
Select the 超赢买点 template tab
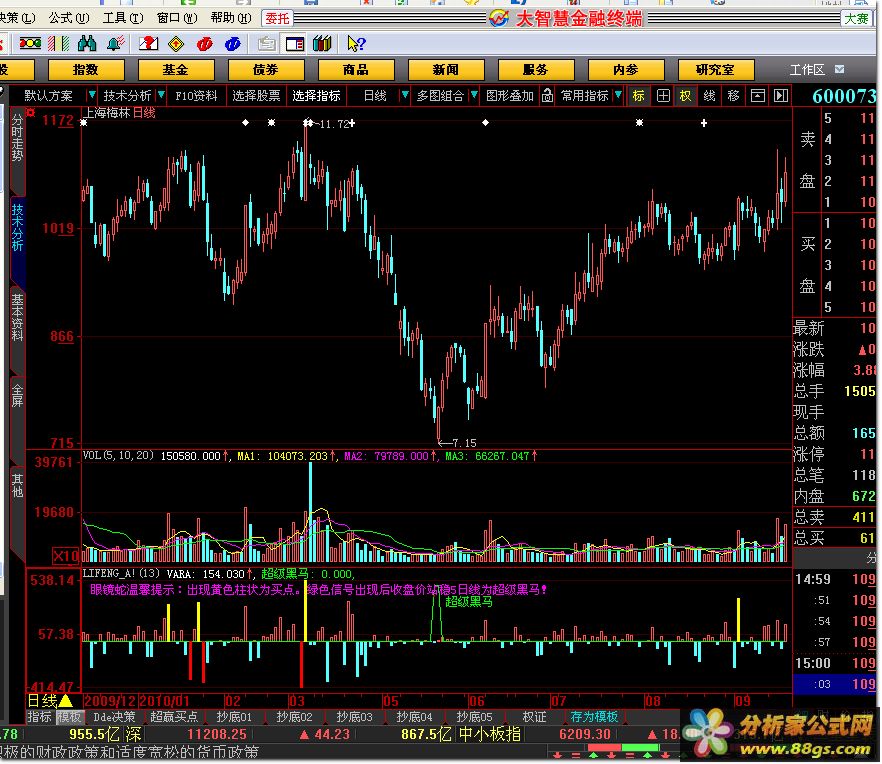[174, 717]
